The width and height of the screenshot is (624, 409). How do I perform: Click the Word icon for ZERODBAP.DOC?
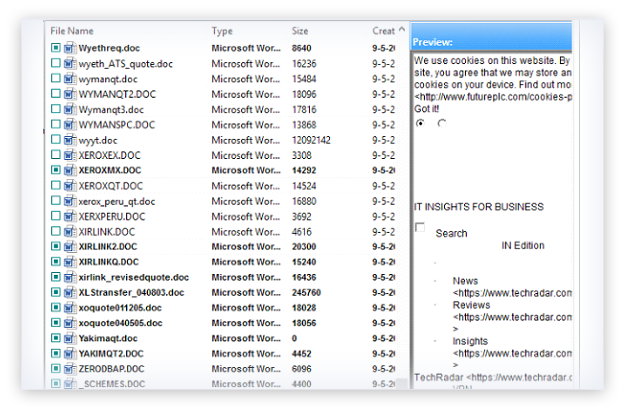[69, 369]
